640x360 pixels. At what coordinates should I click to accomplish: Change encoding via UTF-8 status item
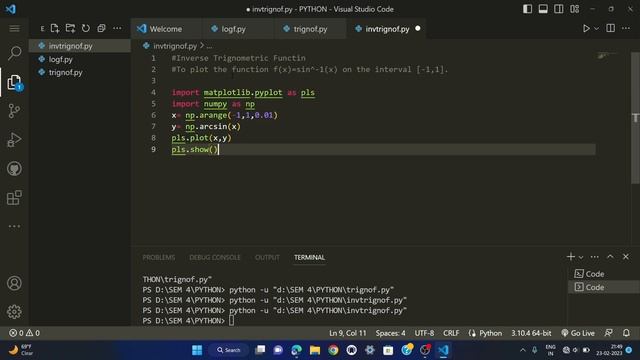tap(424, 333)
